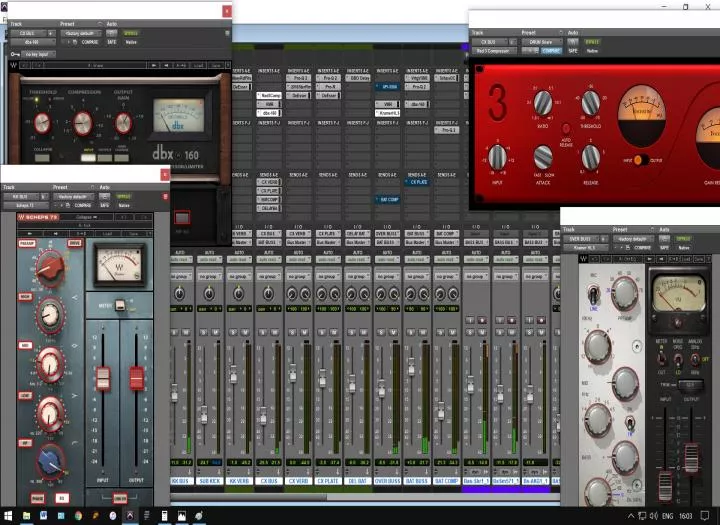Screen dimensions: 720x525
Task: Click the Windows Start button
Action: click(8, 516)
